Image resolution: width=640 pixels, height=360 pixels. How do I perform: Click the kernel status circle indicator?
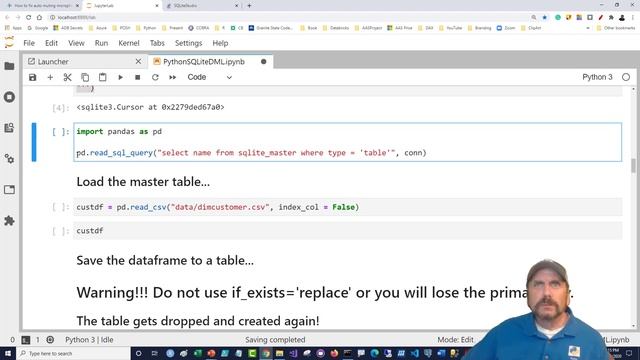tap(626, 77)
